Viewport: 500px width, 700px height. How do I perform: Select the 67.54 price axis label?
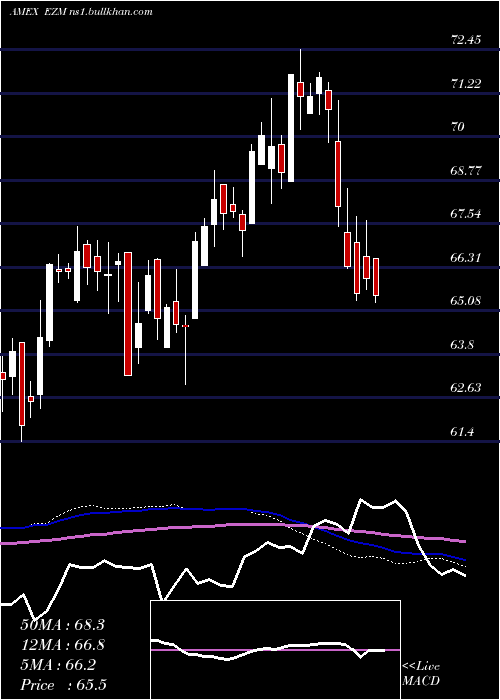[466, 214]
